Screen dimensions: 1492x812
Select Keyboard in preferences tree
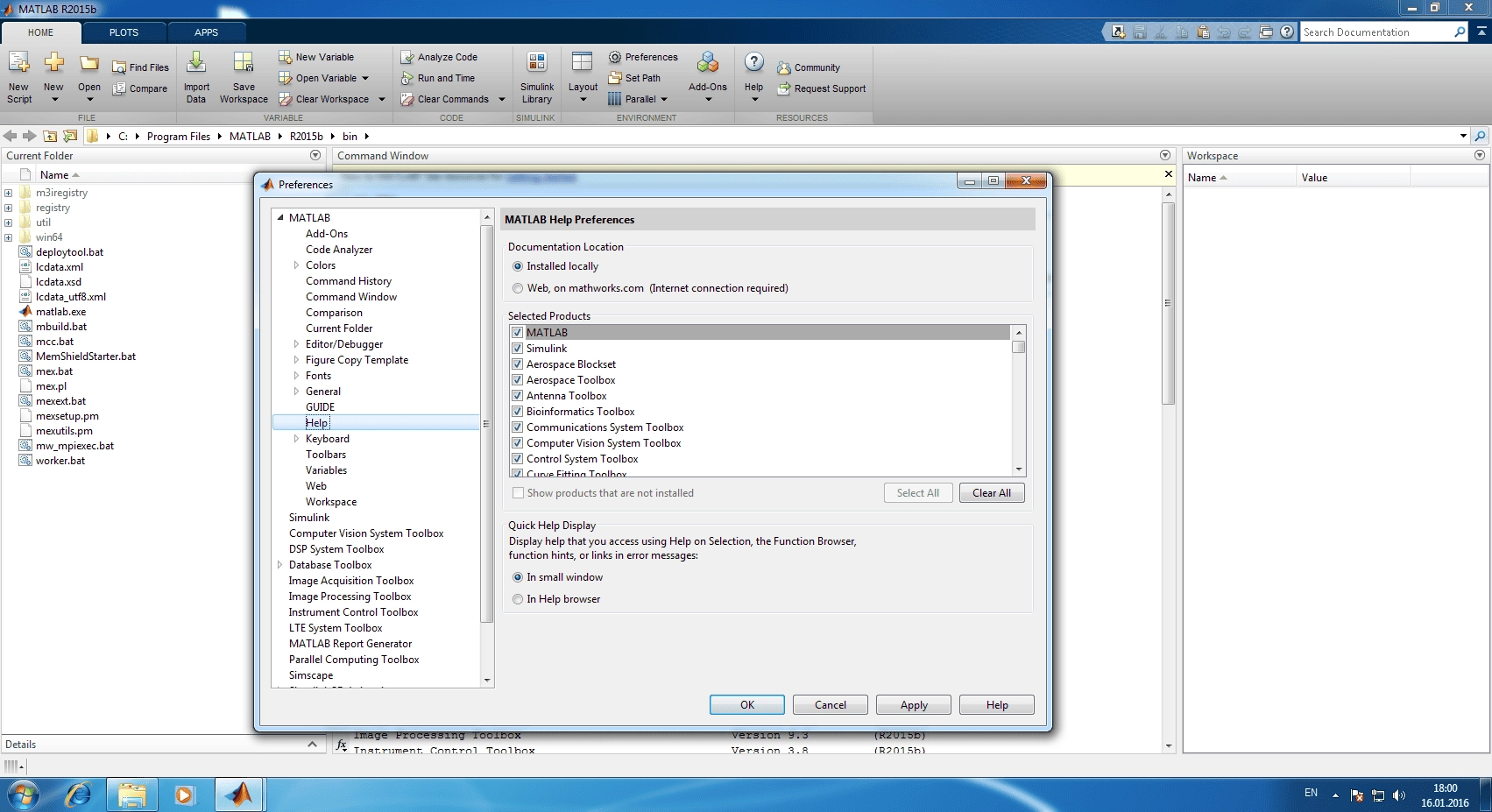[328, 439]
